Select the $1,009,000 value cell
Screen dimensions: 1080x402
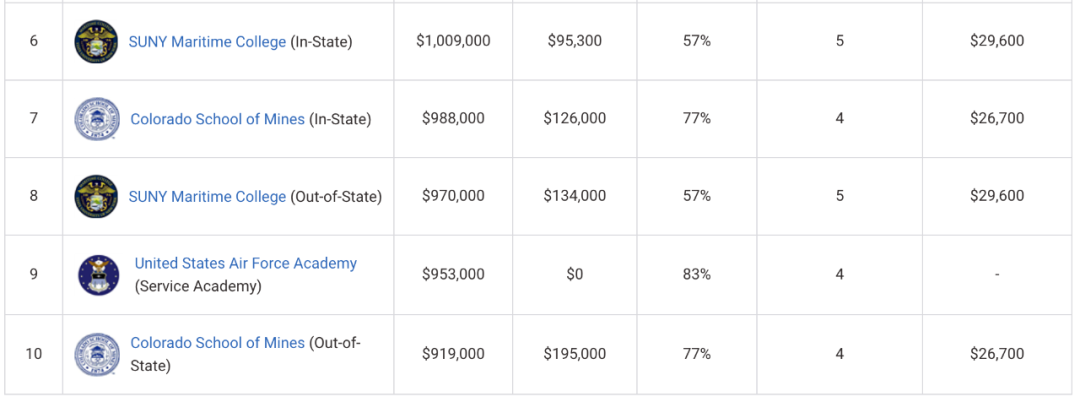(453, 41)
